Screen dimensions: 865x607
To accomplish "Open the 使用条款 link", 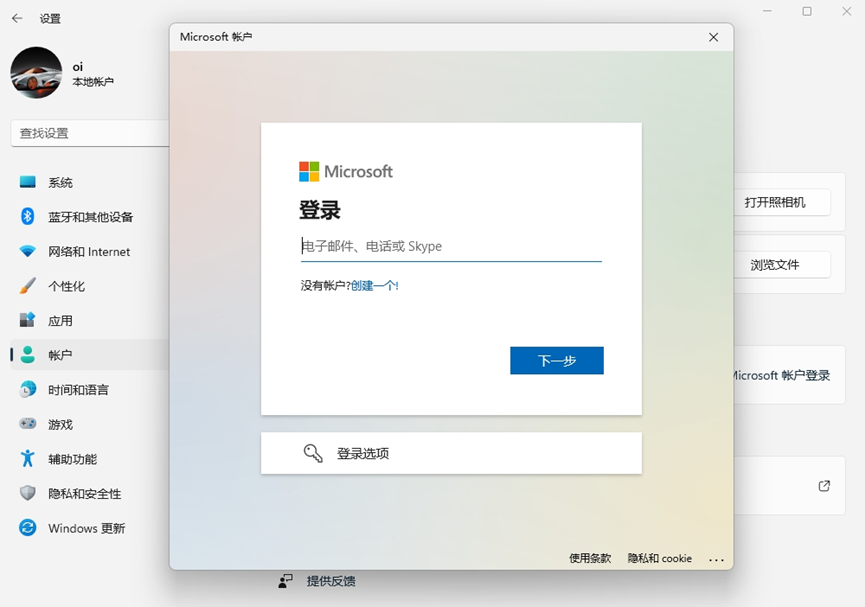I will coord(590,558).
